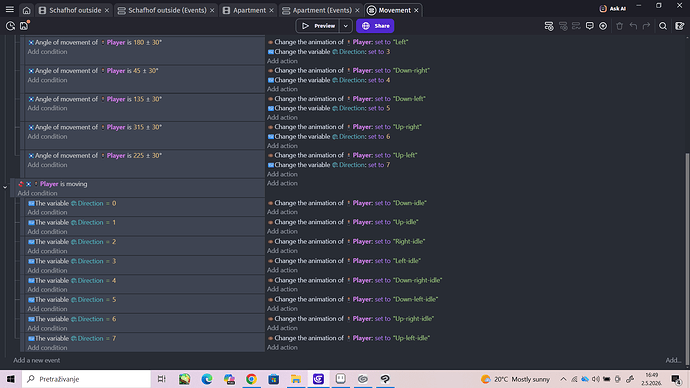Open the 20°C Mostly sunny weather widget

515,379
